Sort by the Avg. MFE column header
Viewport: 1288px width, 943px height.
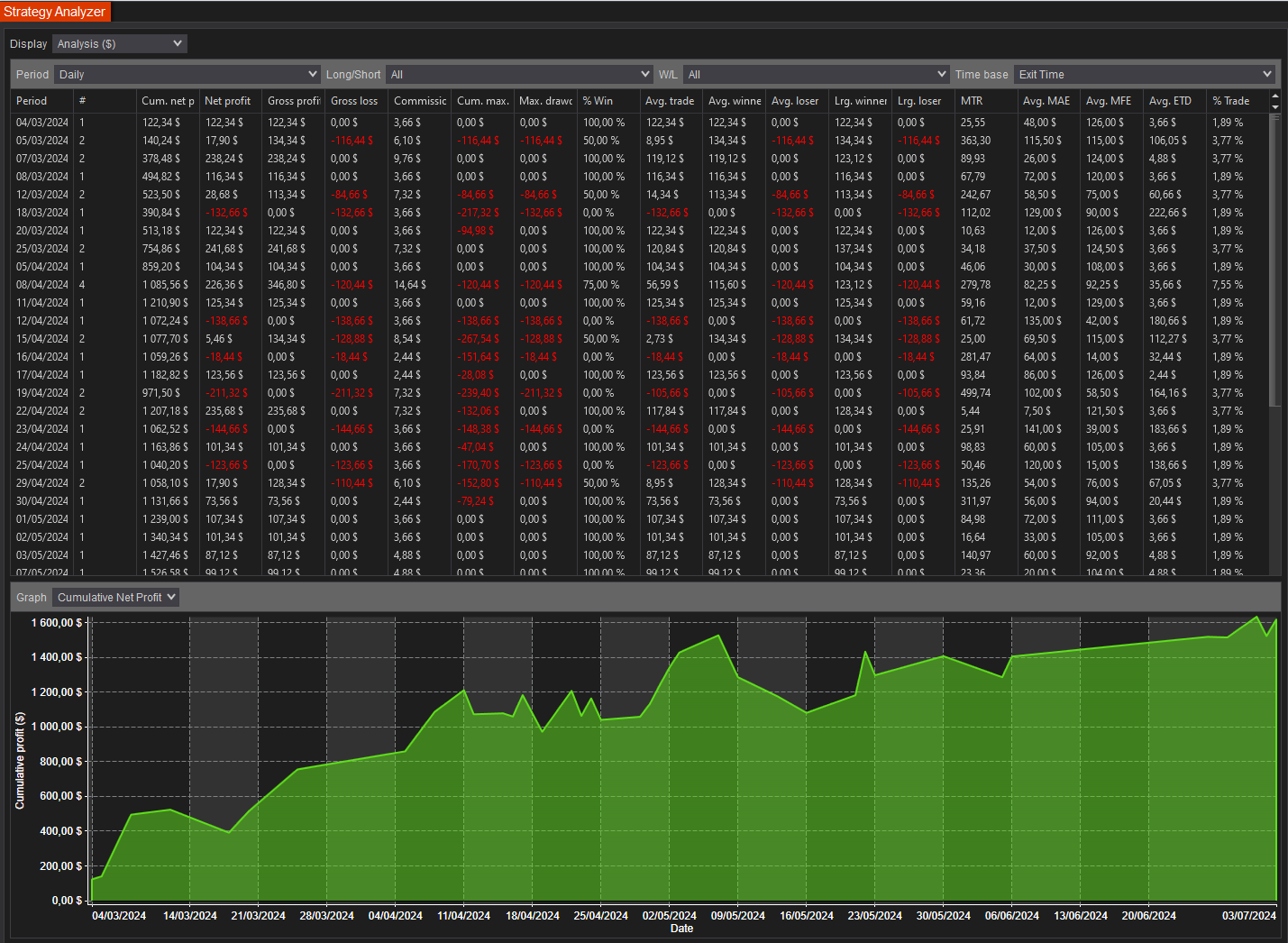[1111, 101]
